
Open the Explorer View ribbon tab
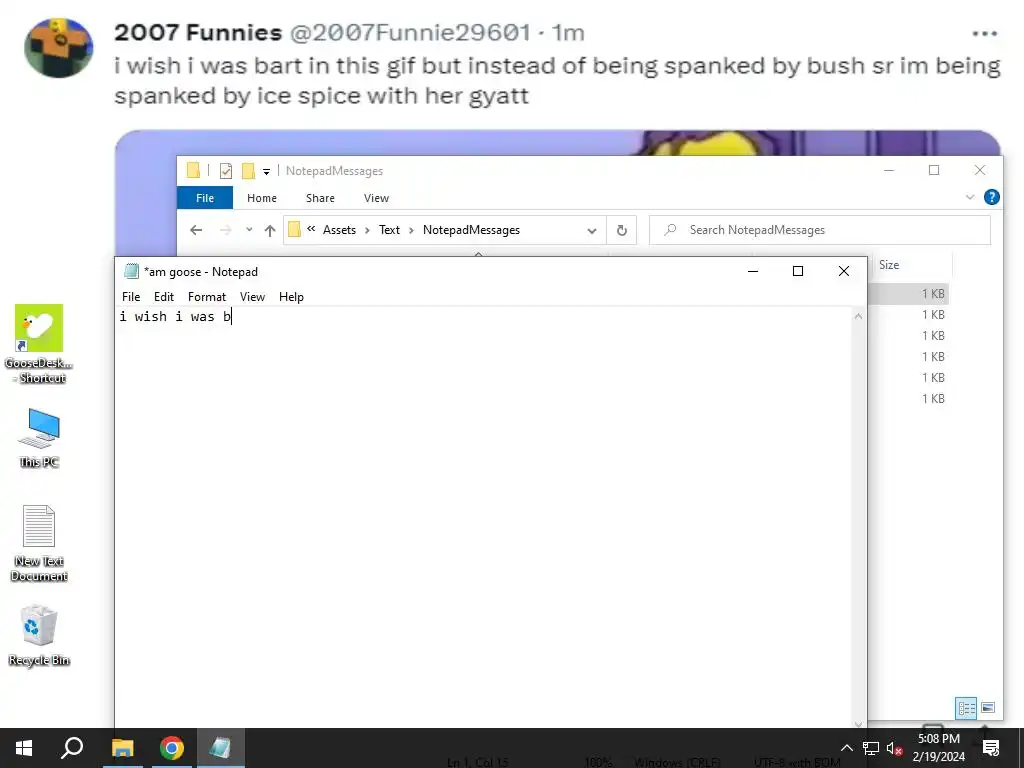[376, 198]
